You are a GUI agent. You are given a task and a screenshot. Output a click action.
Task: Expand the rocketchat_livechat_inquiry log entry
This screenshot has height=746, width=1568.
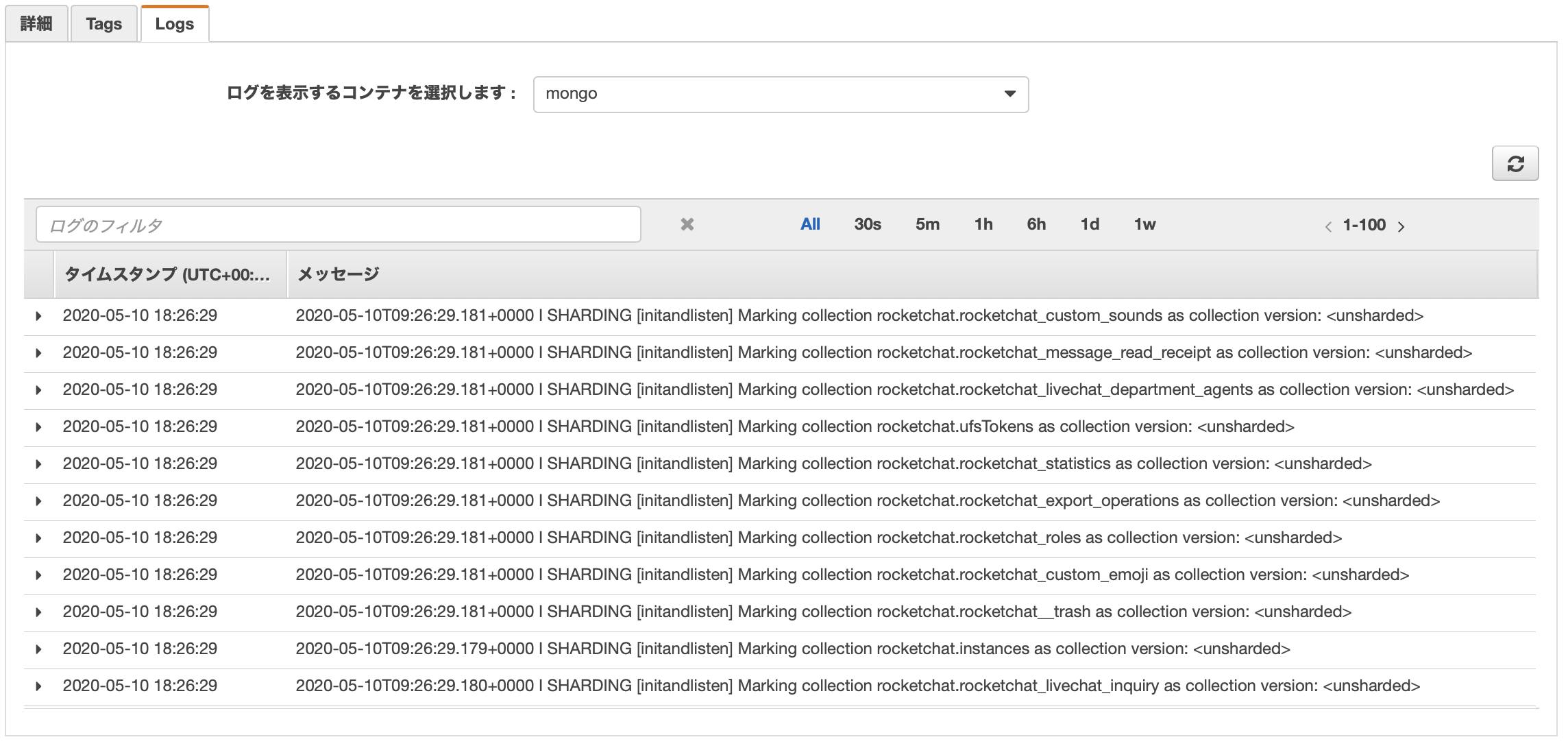(x=38, y=686)
